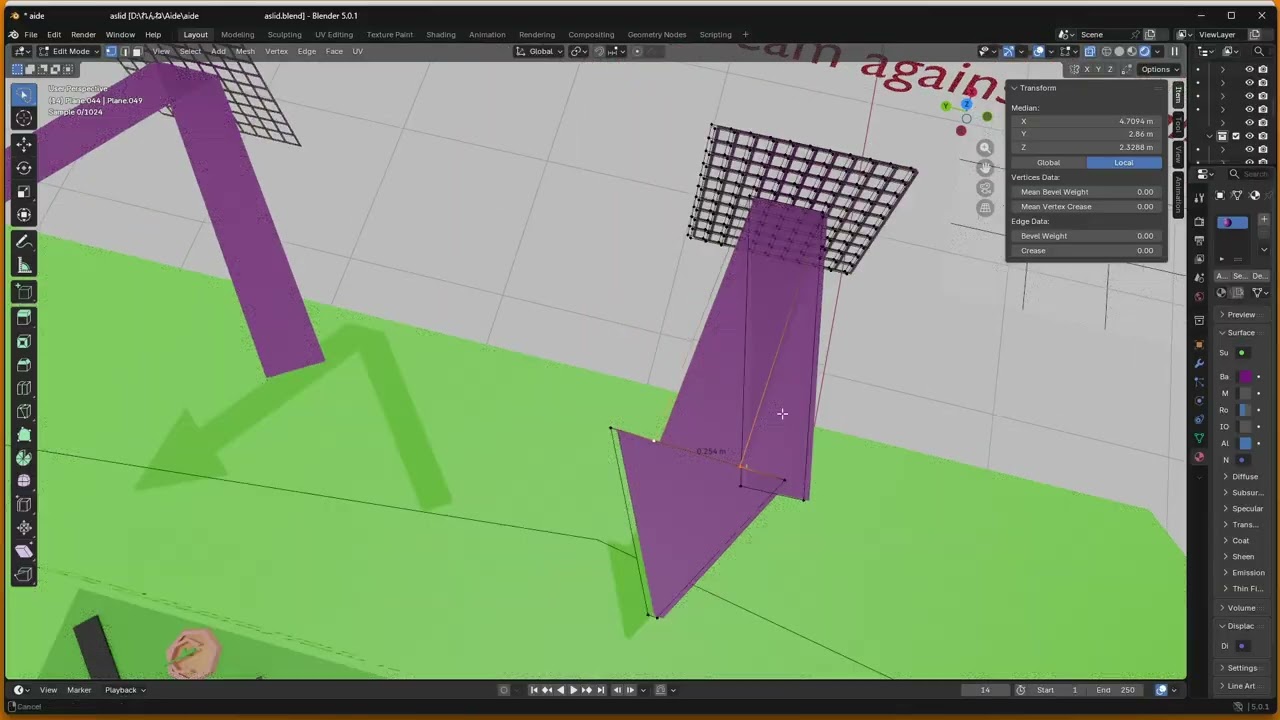Enable rendered viewport shading mode
The height and width of the screenshot is (720, 1280).
click(x=1145, y=51)
